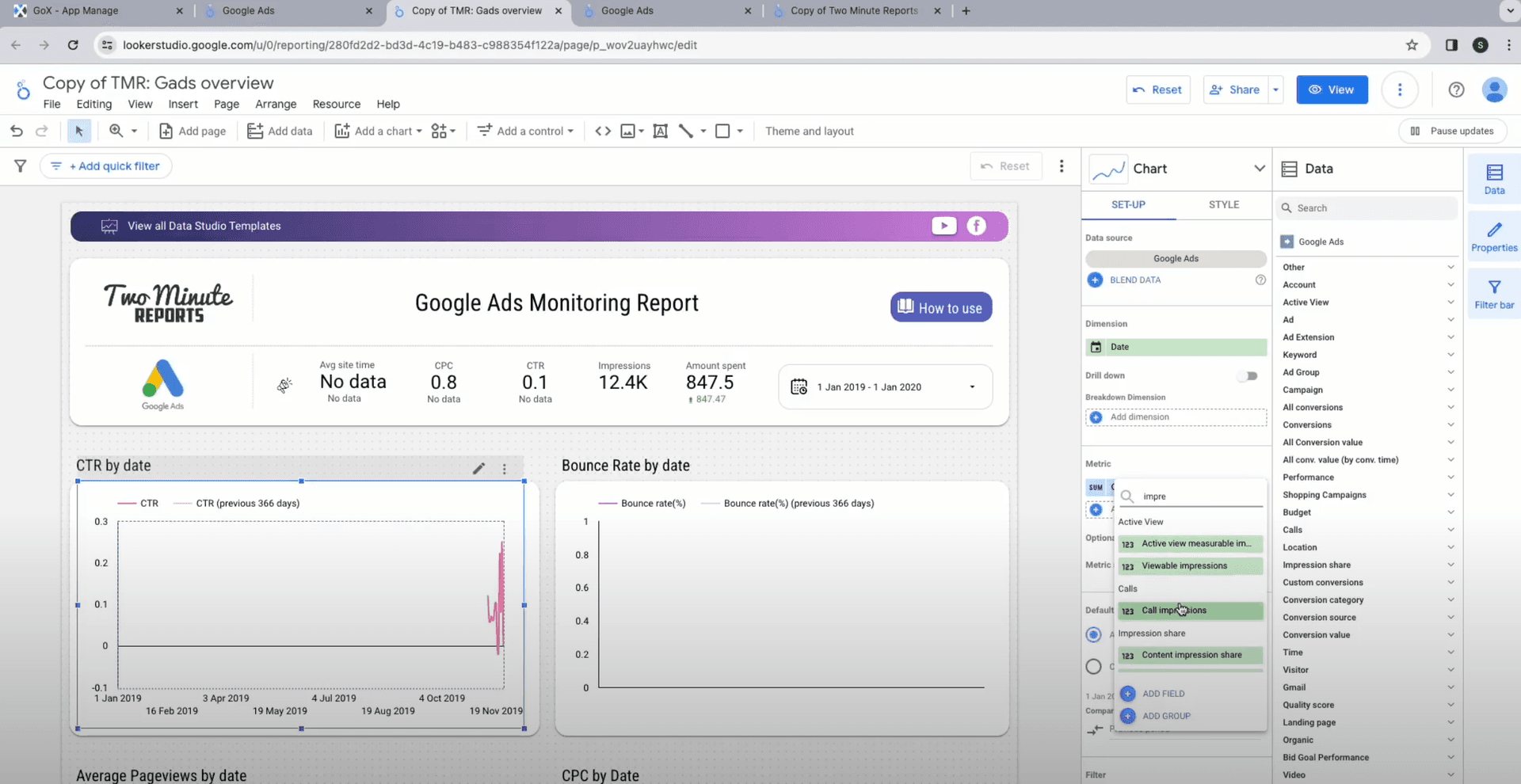Switch to the STYLE tab

coord(1224,204)
